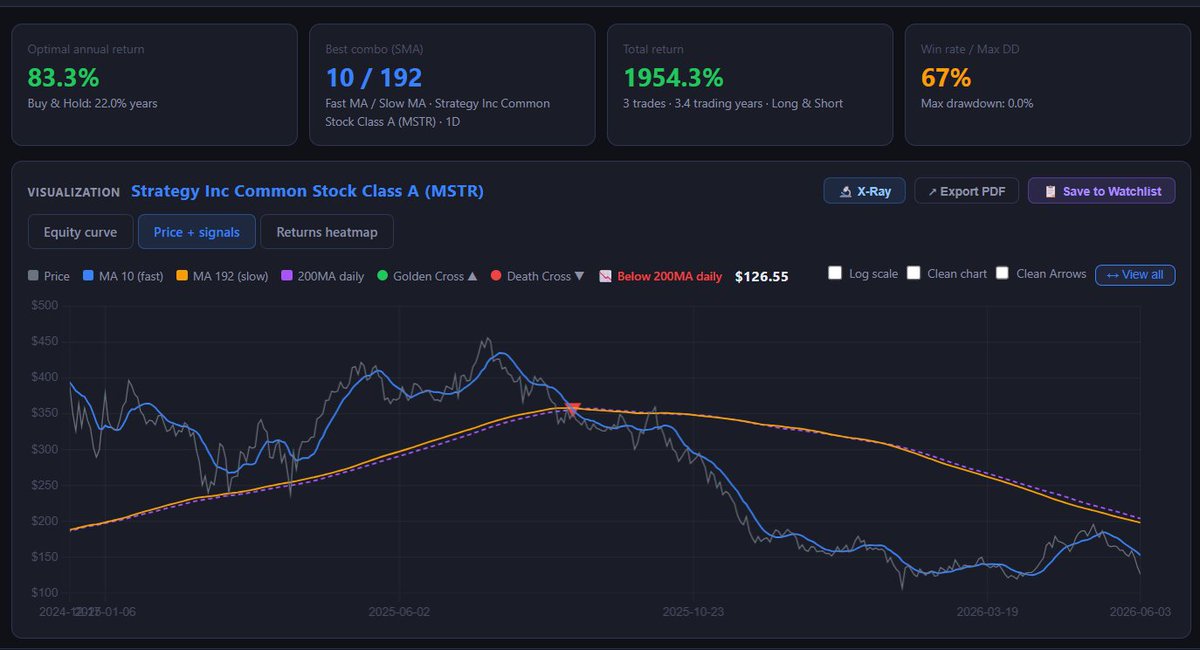Toggle the green Golden Cross legend dot

pyautogui.click(x=383, y=276)
